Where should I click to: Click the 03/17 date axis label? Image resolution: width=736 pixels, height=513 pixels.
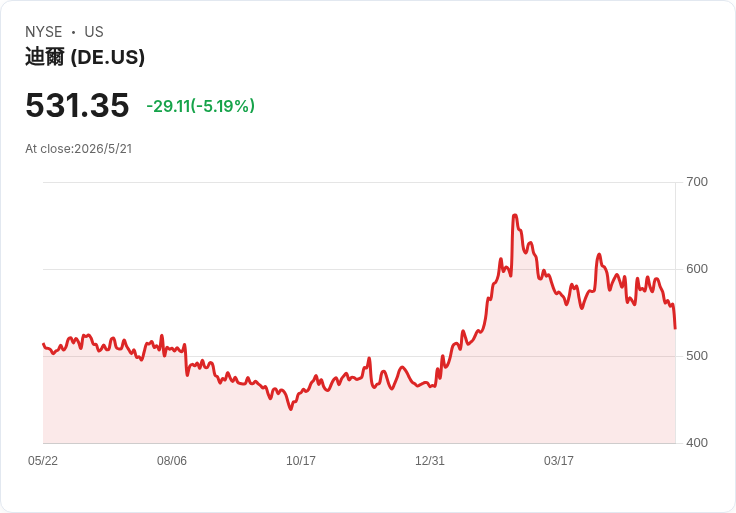tap(559, 460)
